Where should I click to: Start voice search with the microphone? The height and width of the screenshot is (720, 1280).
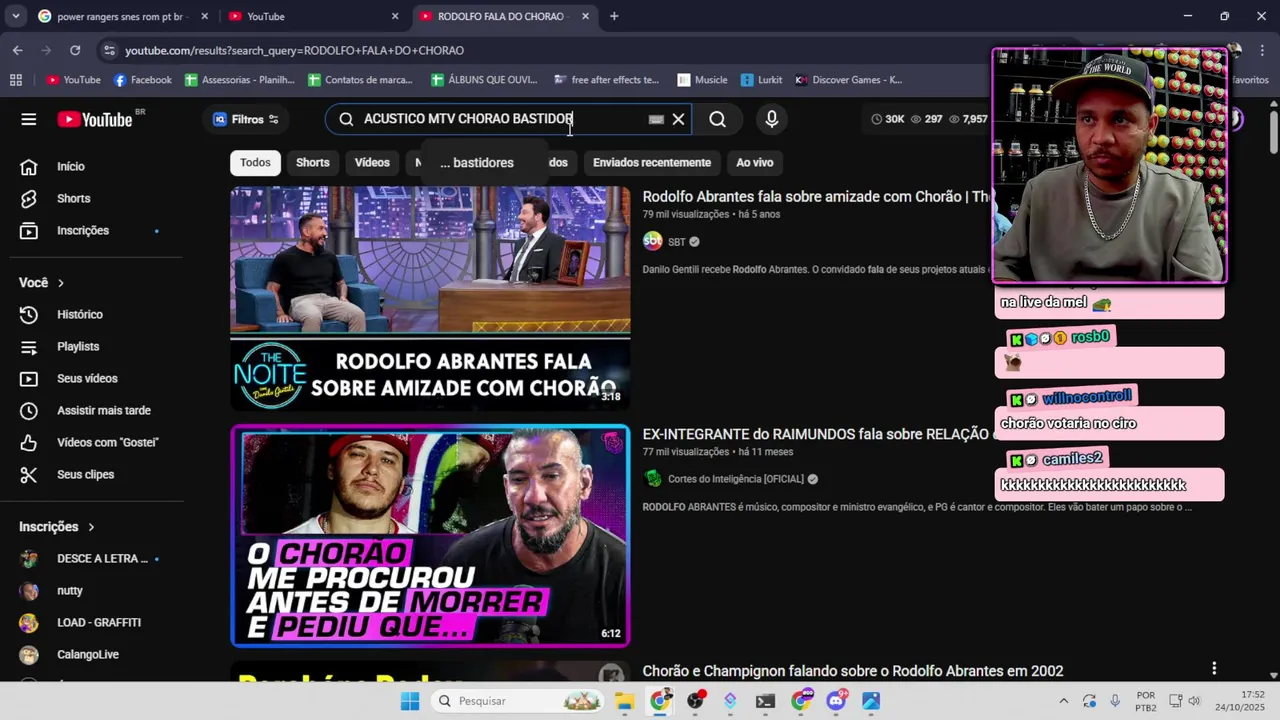tap(771, 119)
